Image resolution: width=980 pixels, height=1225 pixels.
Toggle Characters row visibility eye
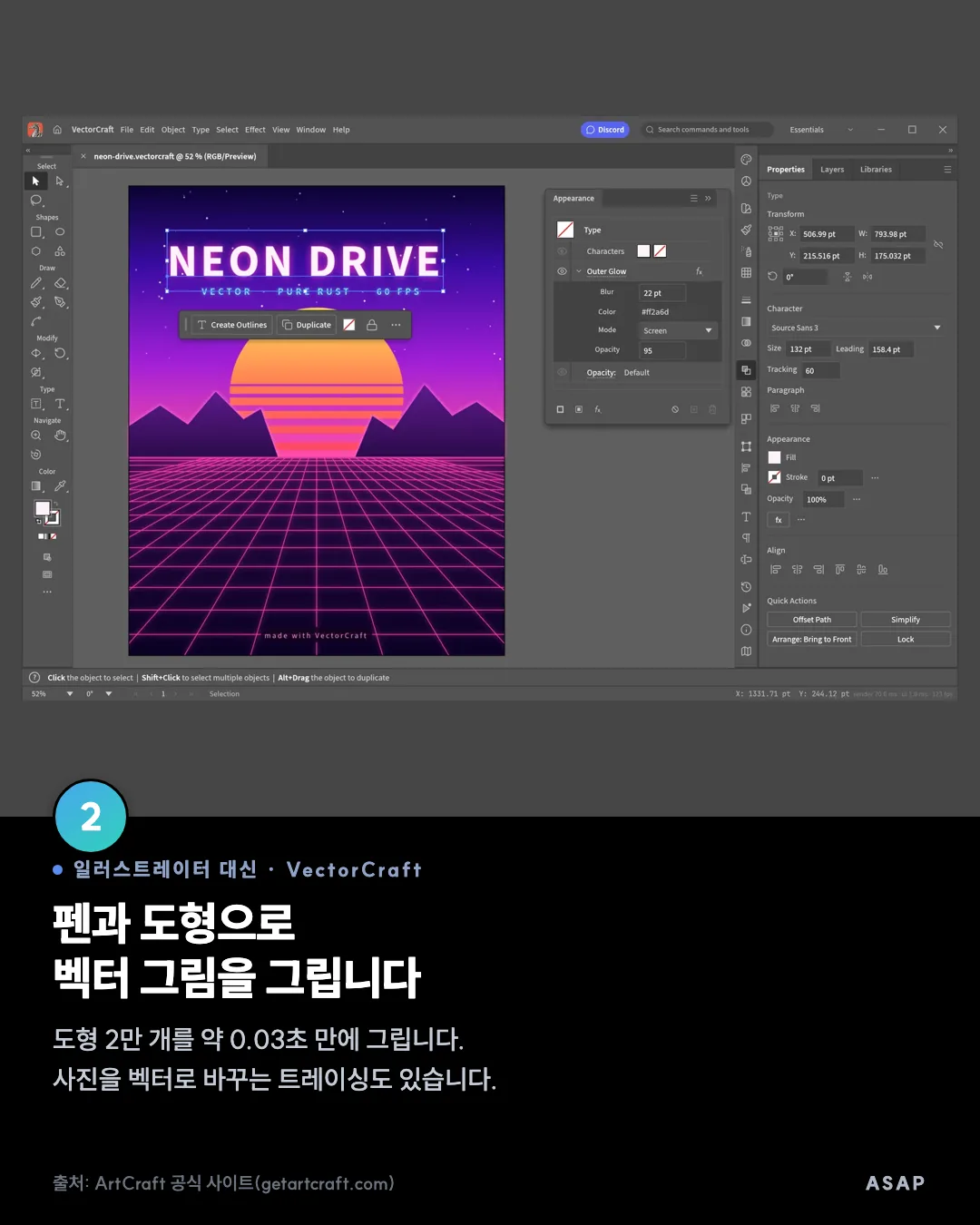coord(562,251)
